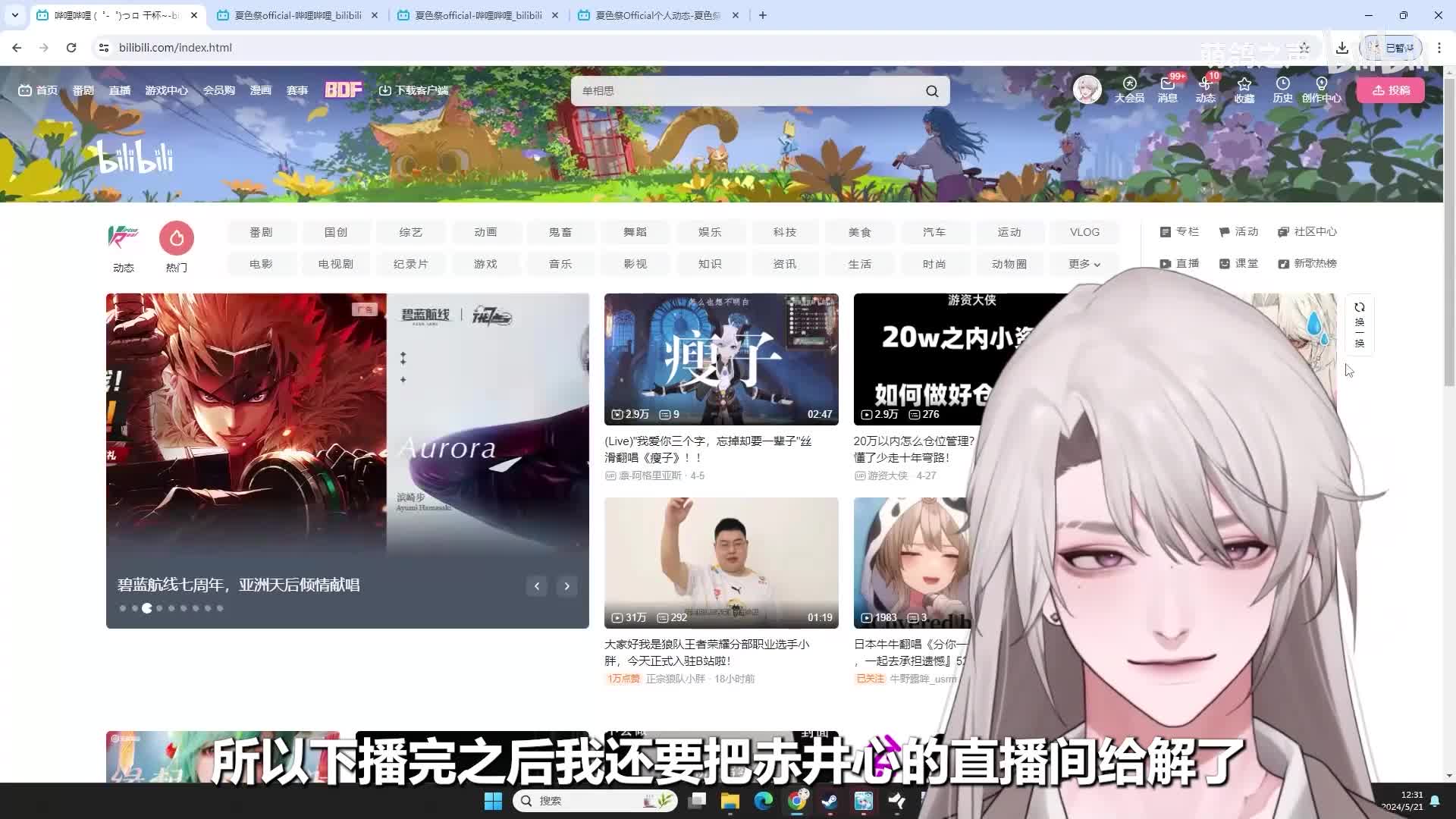Click the search magnifier icon
1456x819 pixels.
(x=931, y=90)
